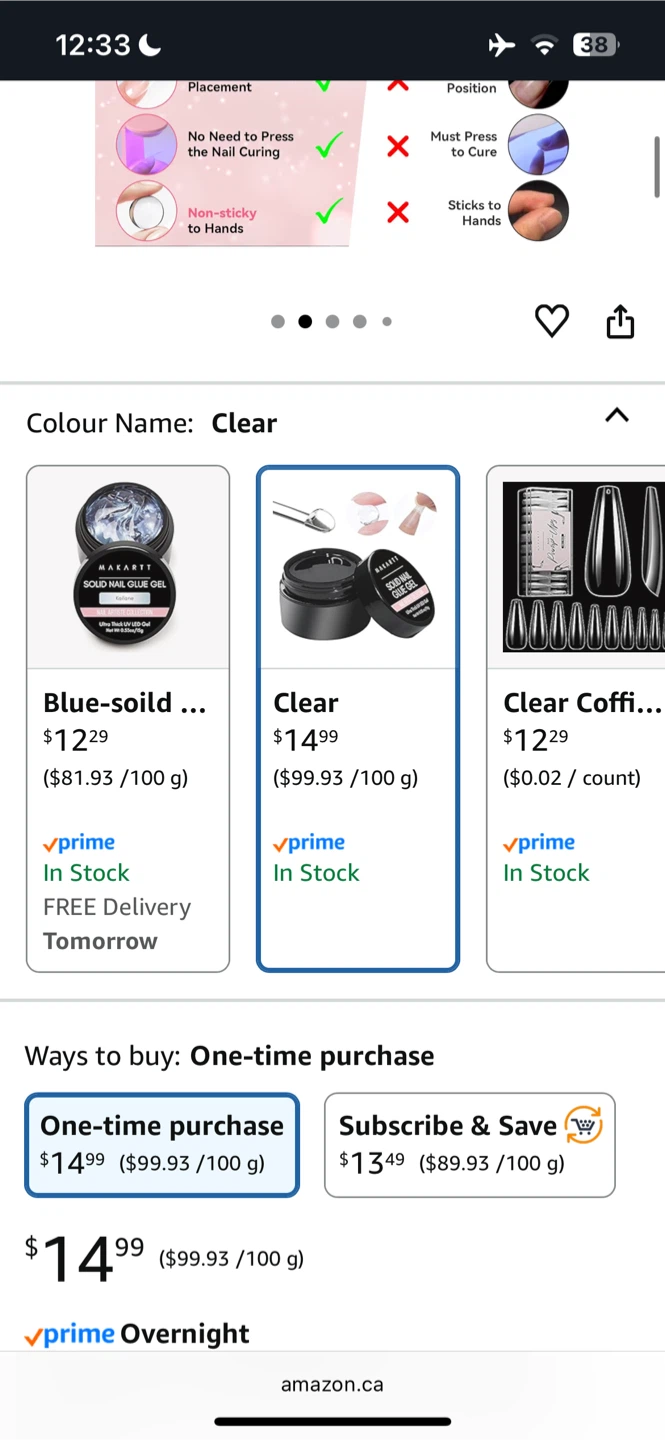Collapse the Colour Name section chevron
Viewport: 665px width, 1440px height.
coord(617,416)
